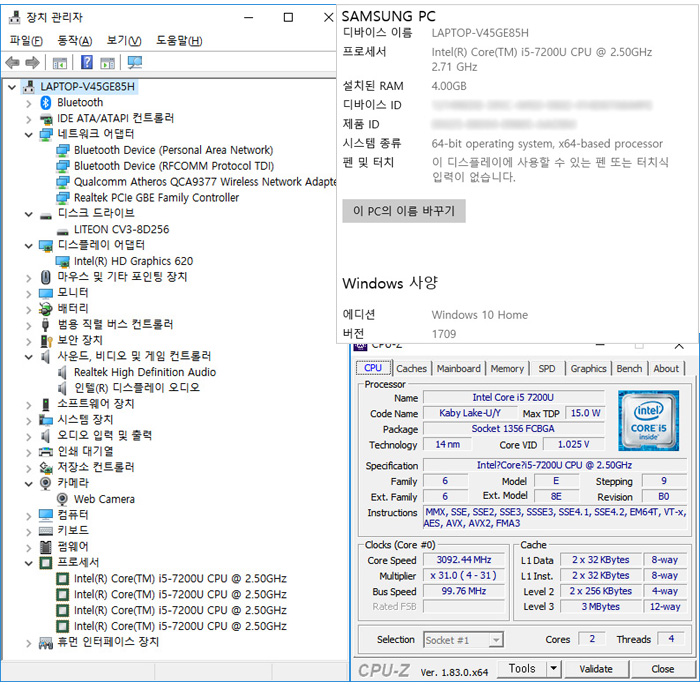
Task: Click the Device Manager title bar icon
Action: (15, 17)
